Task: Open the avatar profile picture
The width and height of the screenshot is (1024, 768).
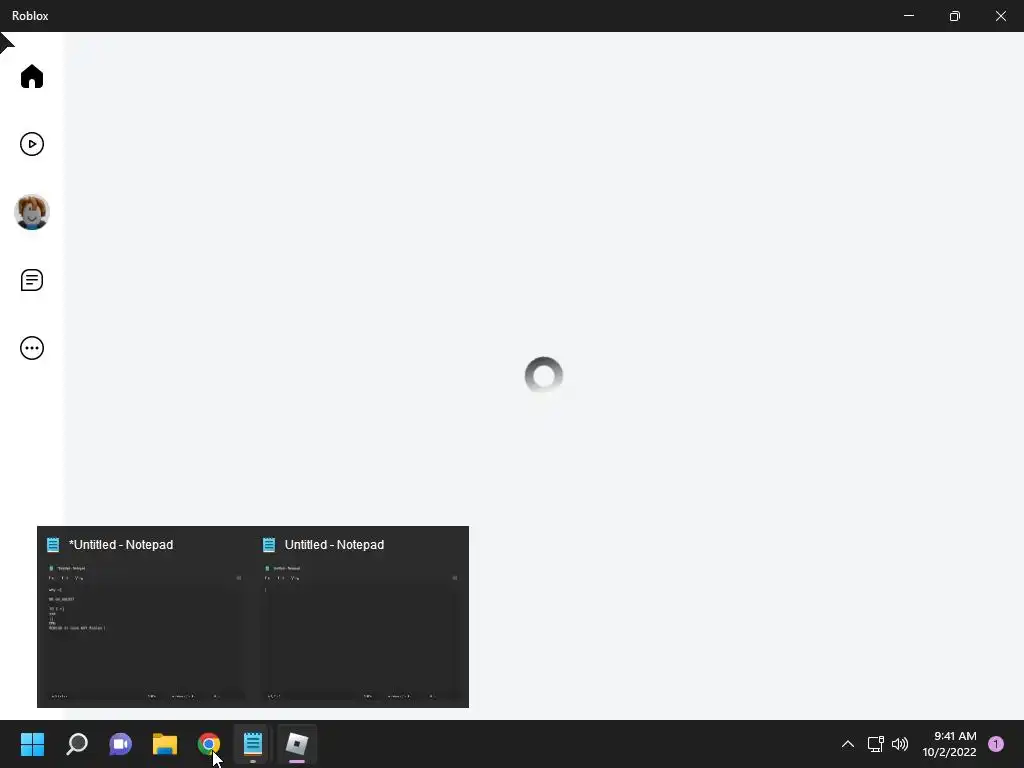Action: pyautogui.click(x=31, y=212)
